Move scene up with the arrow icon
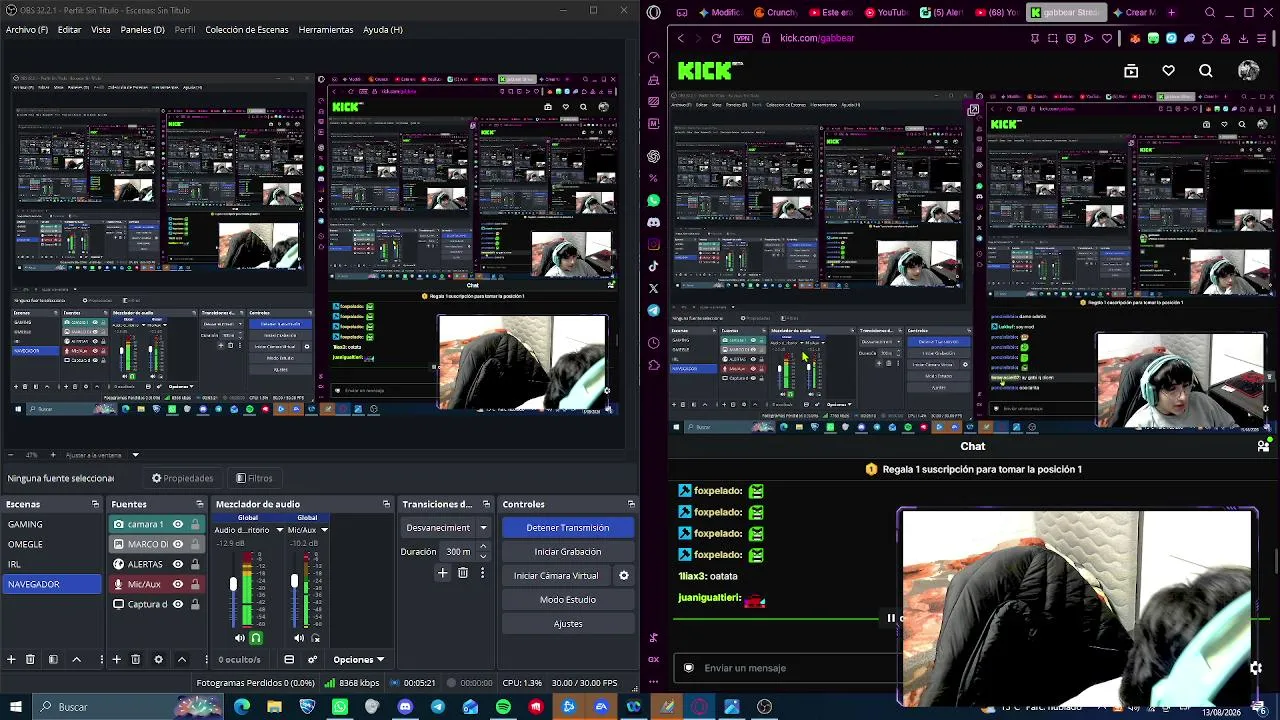1280x720 pixels. tap(76, 659)
